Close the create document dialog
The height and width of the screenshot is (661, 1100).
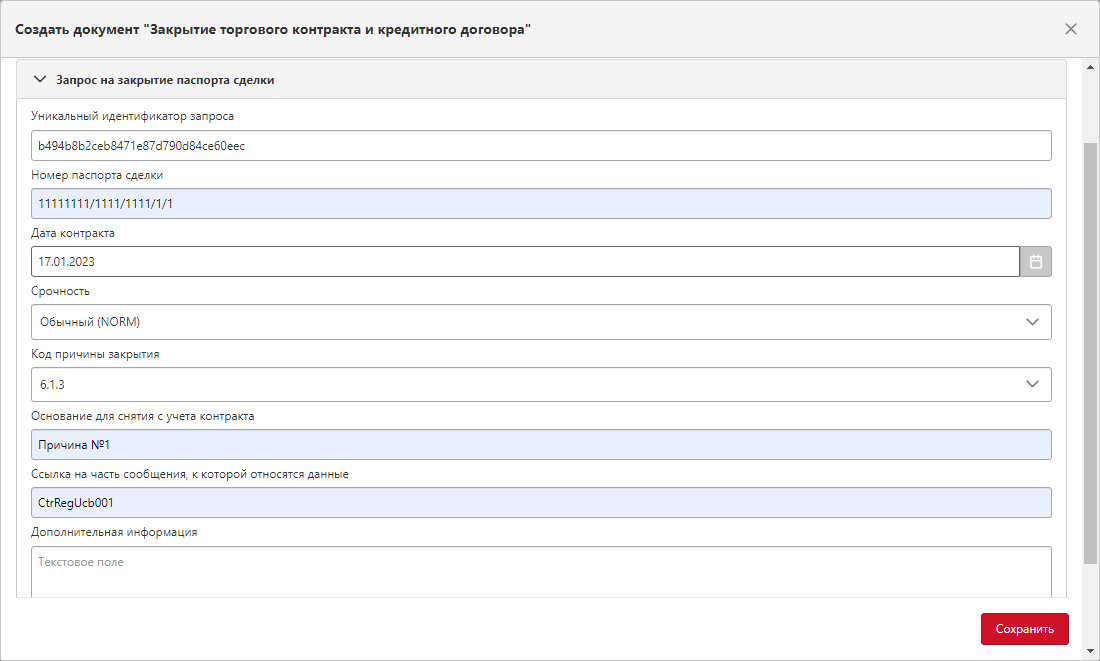1071,29
